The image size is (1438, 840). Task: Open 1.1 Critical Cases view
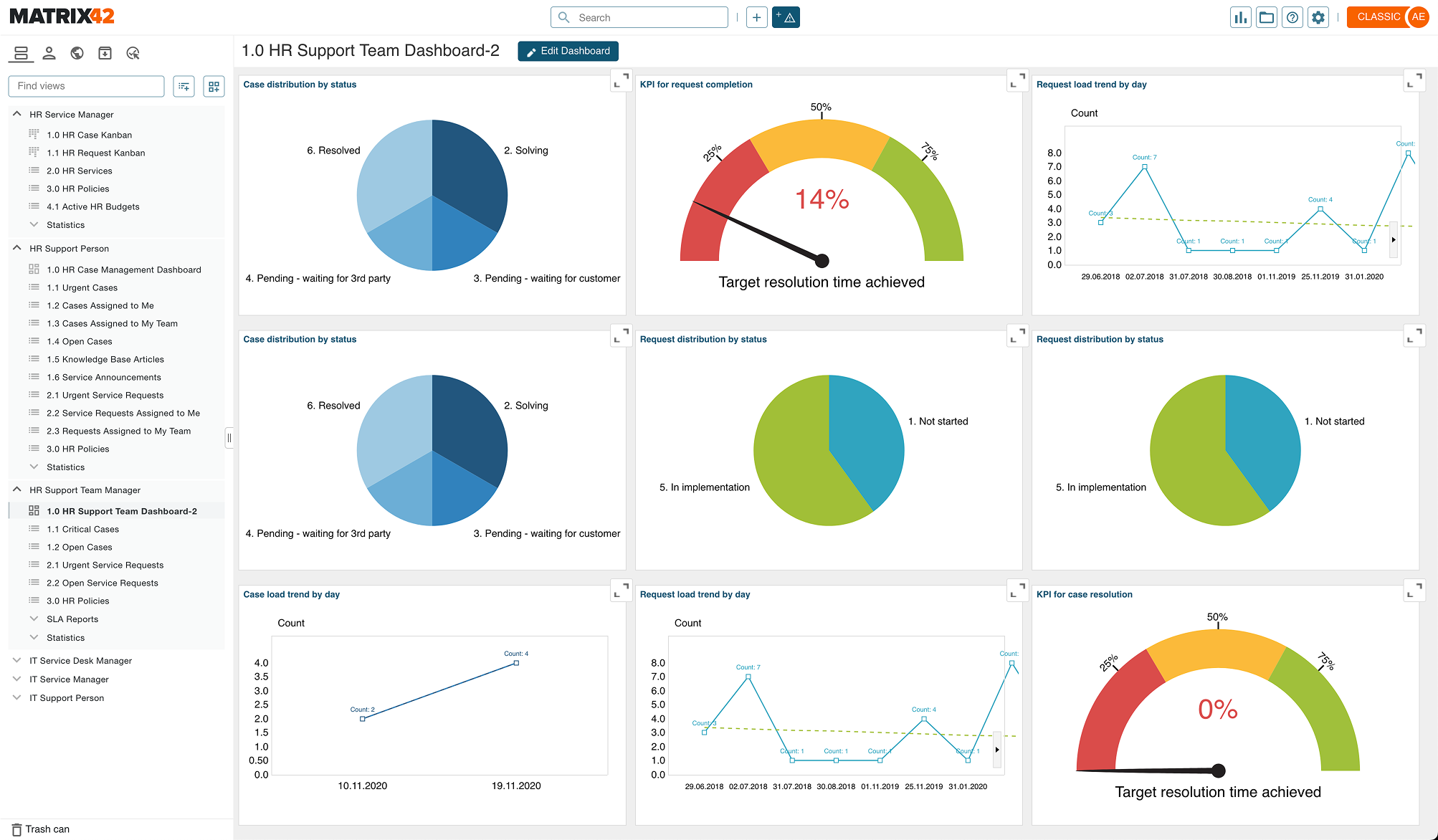(82, 529)
